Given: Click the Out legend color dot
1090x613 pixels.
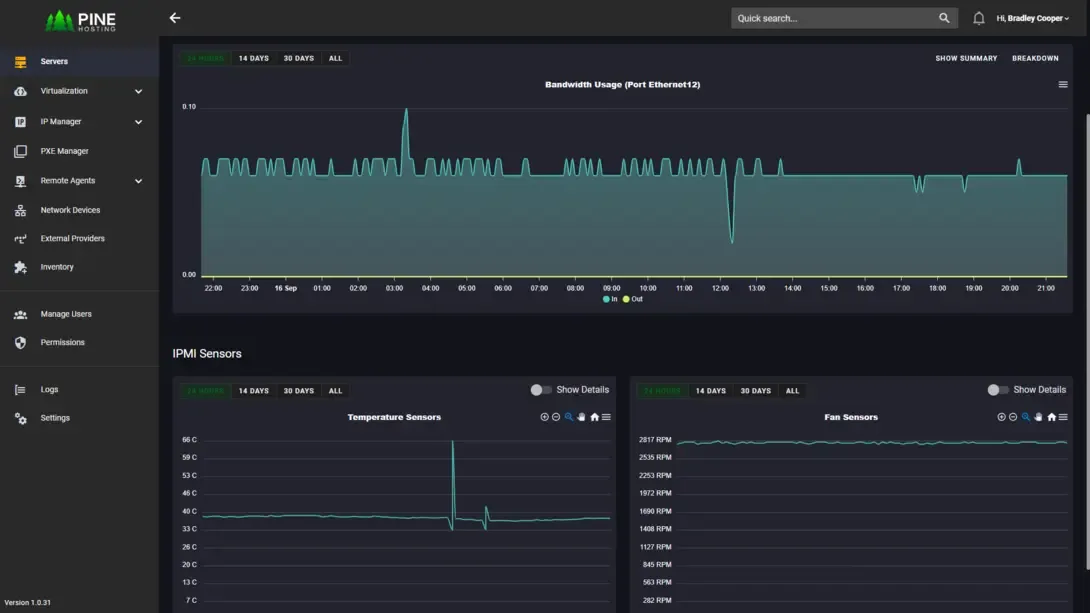Looking at the screenshot, I should click(x=624, y=298).
